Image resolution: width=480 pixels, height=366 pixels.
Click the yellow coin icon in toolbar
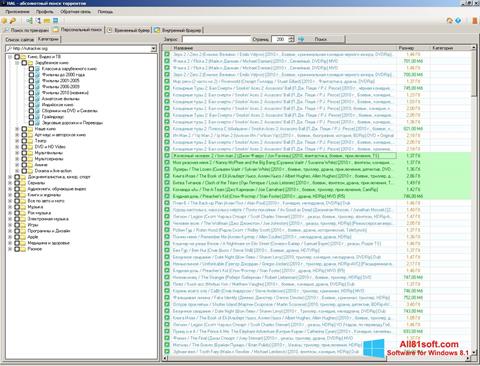[x=4, y=21]
